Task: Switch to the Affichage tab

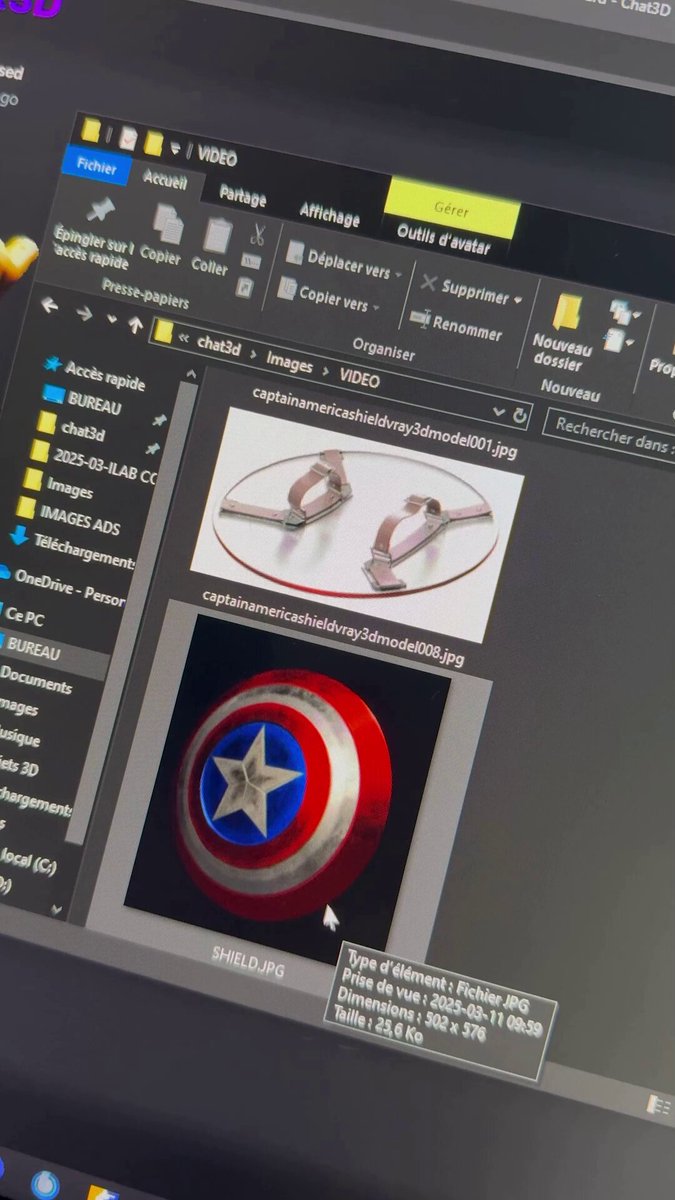Action: click(x=330, y=214)
